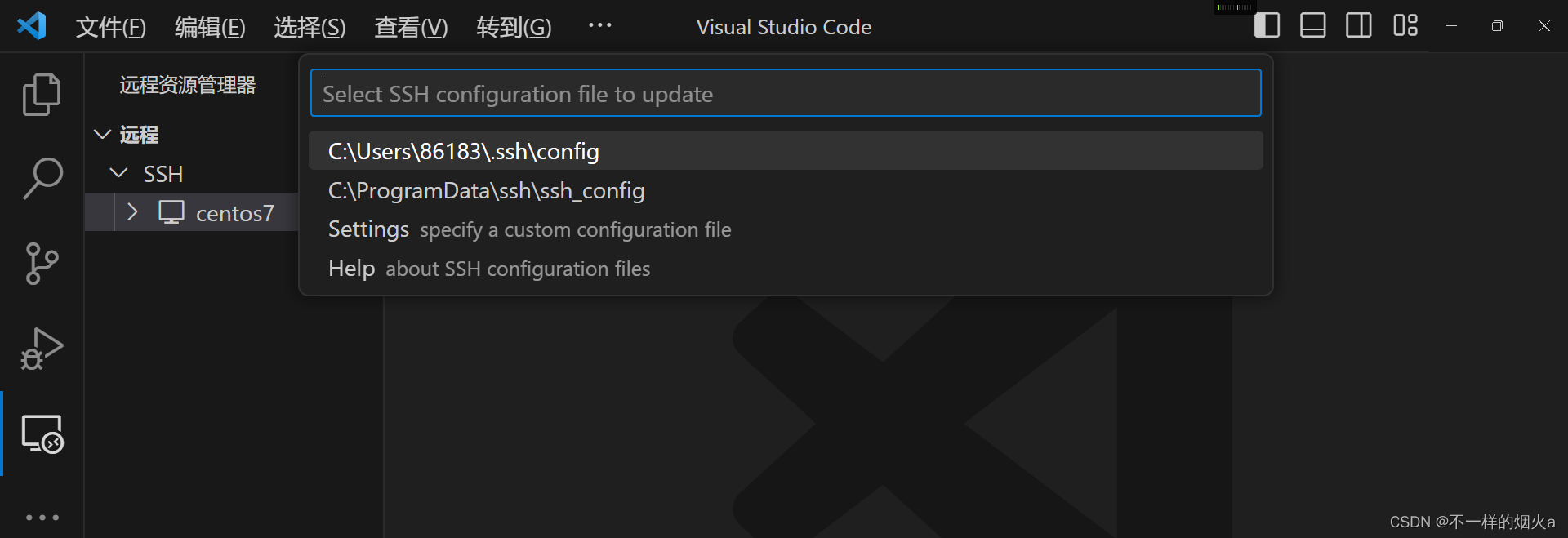The image size is (1568, 538).
Task: Toggle the bottom panel visibility
Action: 1312,25
